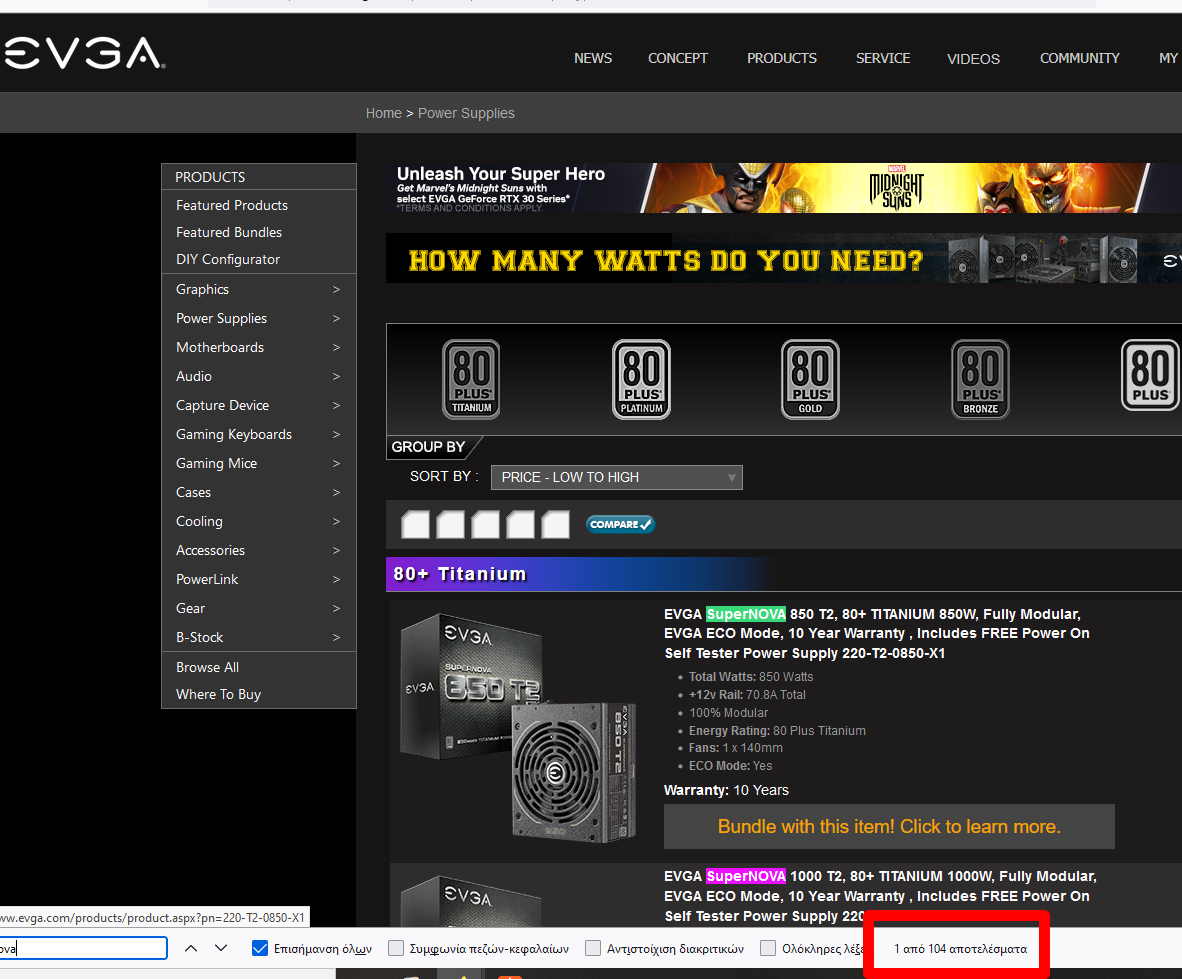
Task: Expand the Audio category
Action: click(x=259, y=376)
